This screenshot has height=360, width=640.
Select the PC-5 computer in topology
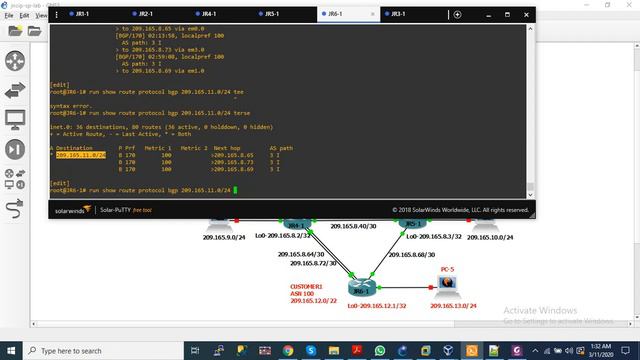point(447,286)
